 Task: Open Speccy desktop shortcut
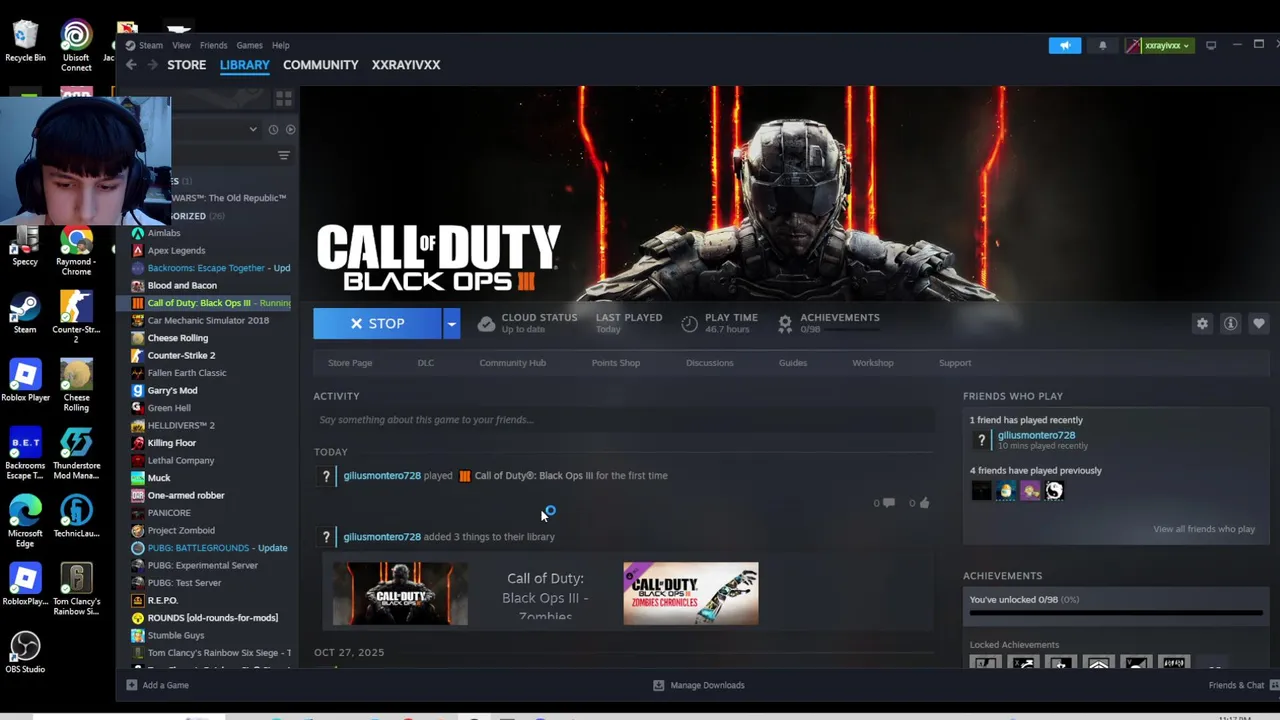point(25,247)
